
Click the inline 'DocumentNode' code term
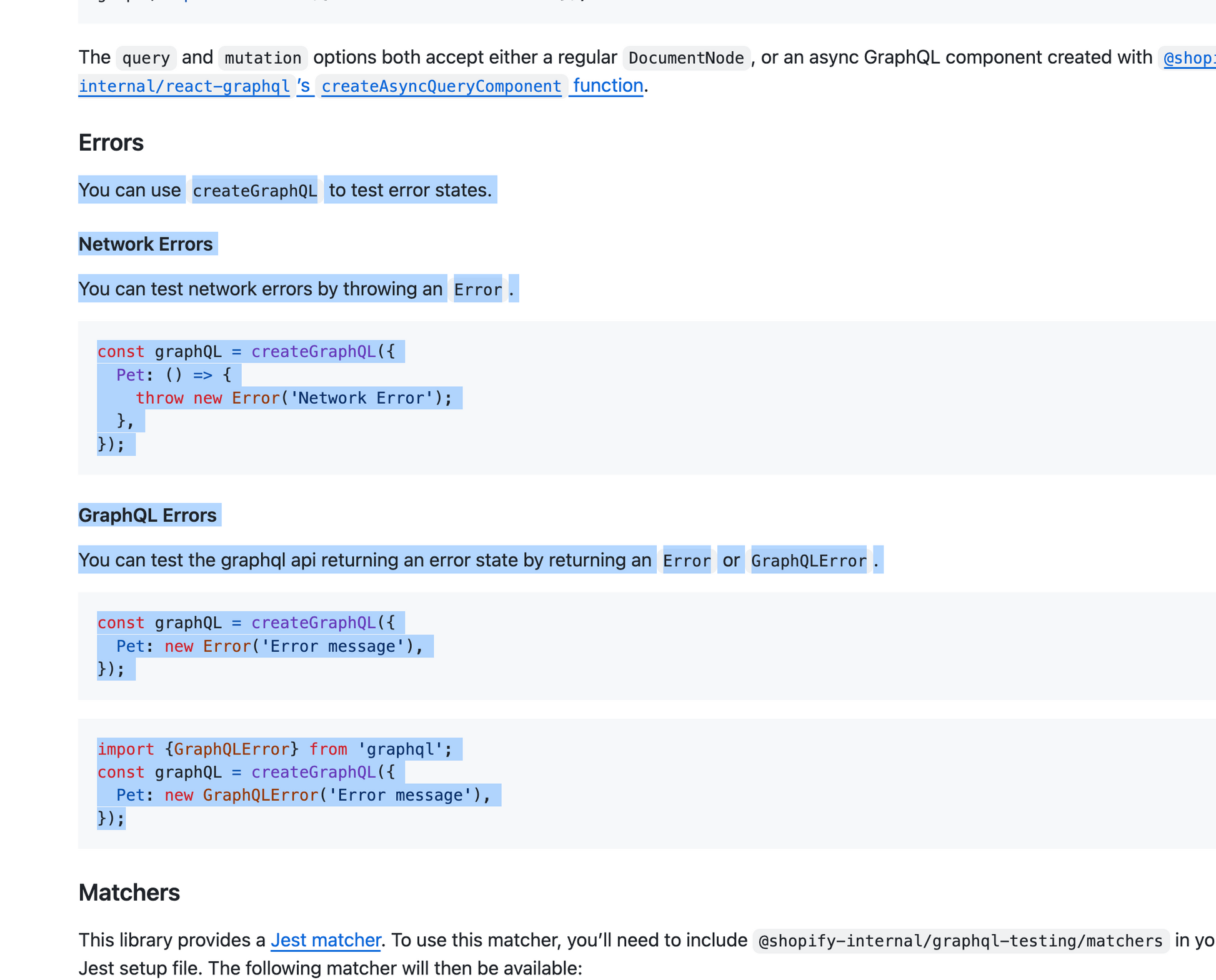pyautogui.click(x=685, y=58)
